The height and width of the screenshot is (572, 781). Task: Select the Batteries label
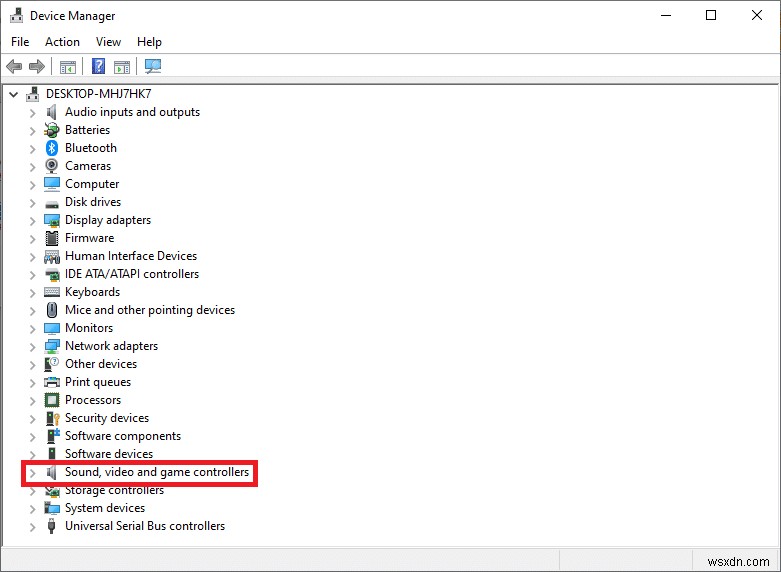(x=88, y=130)
